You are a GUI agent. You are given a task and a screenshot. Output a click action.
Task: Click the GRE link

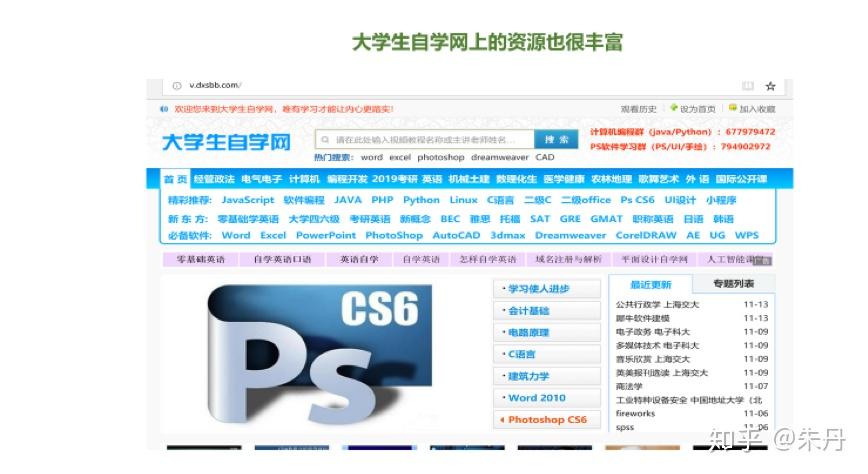(570, 219)
